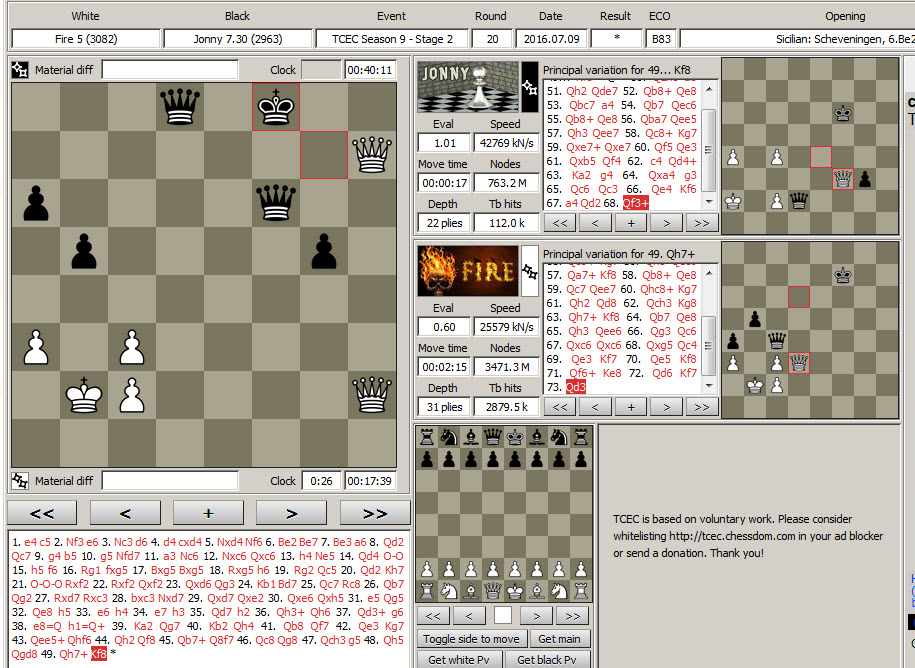
Task: Click the Event field TCEC Season 9
Action: point(392,39)
